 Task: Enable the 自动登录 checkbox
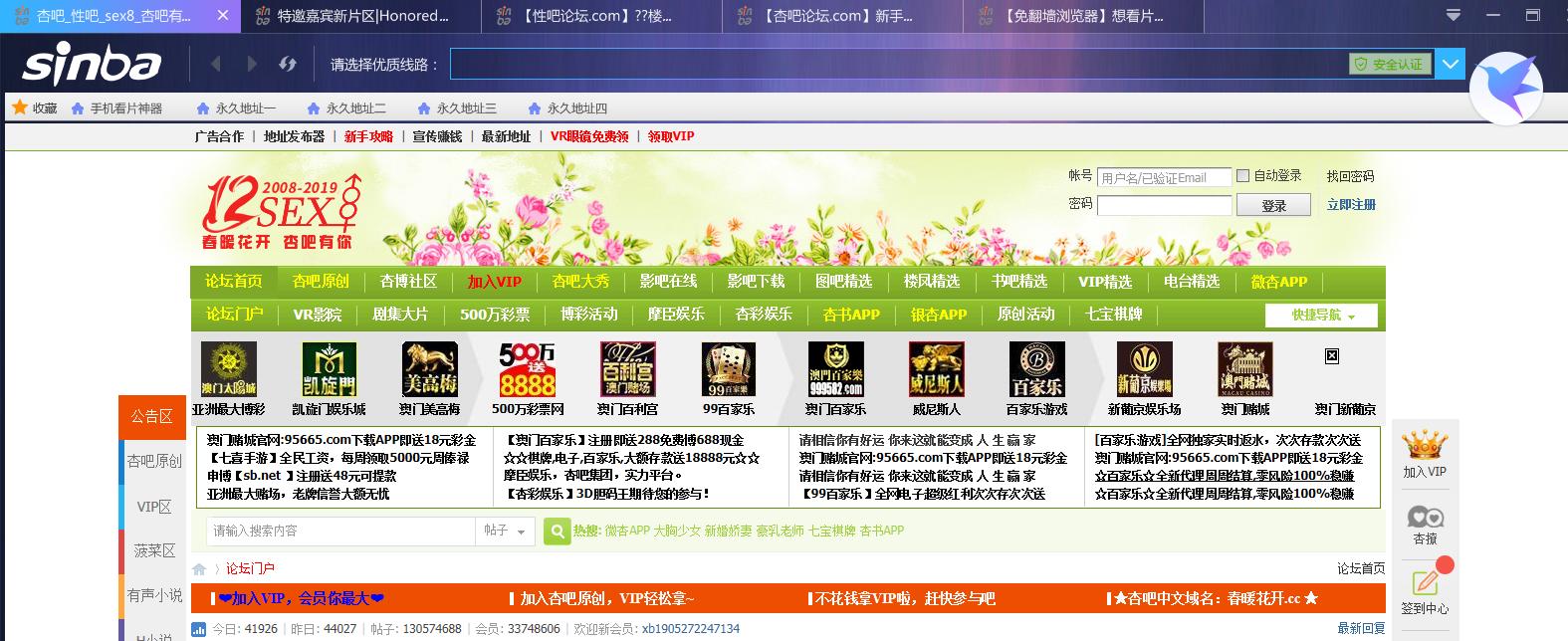[x=1242, y=176]
